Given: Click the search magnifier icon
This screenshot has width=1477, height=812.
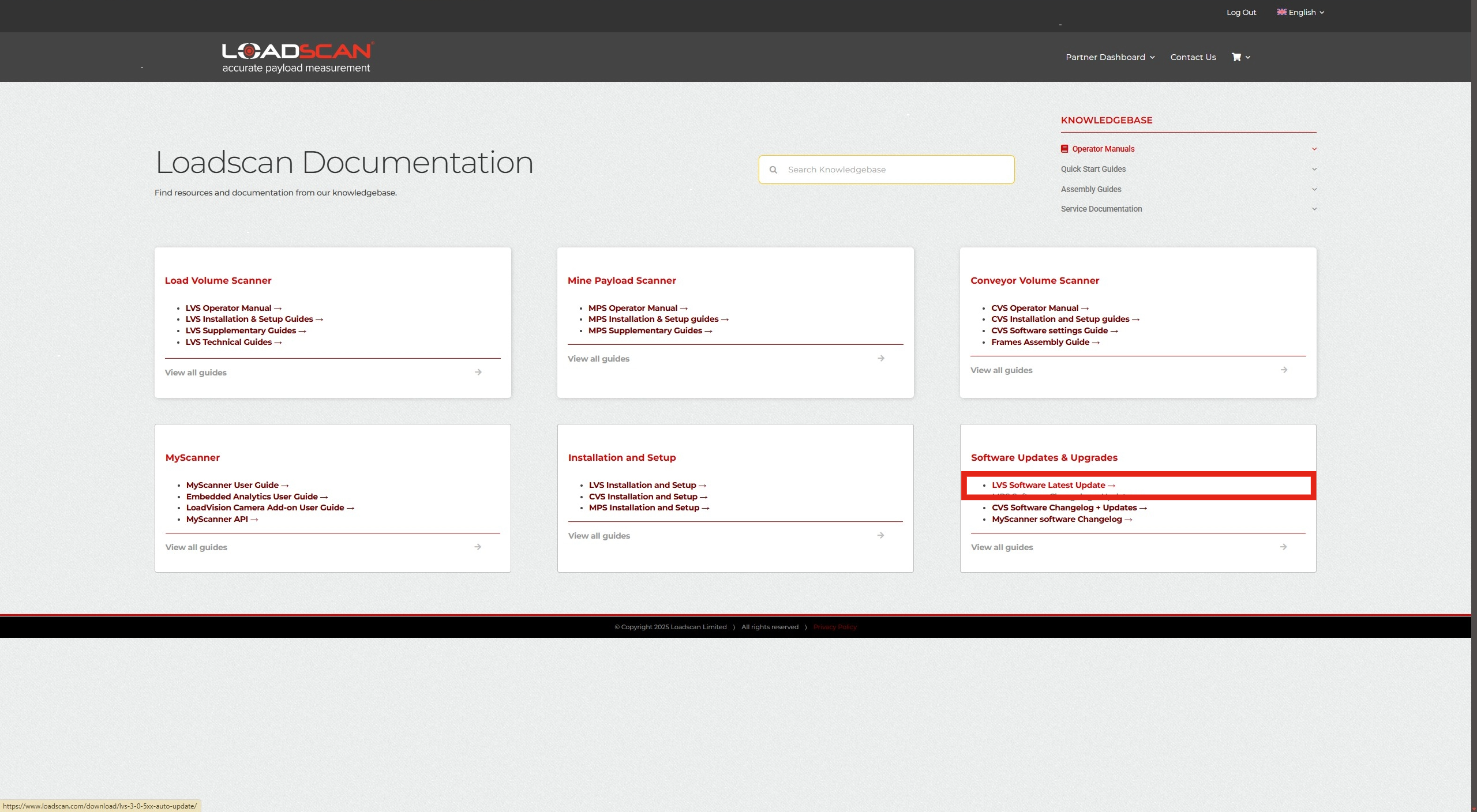Looking at the screenshot, I should 773,170.
